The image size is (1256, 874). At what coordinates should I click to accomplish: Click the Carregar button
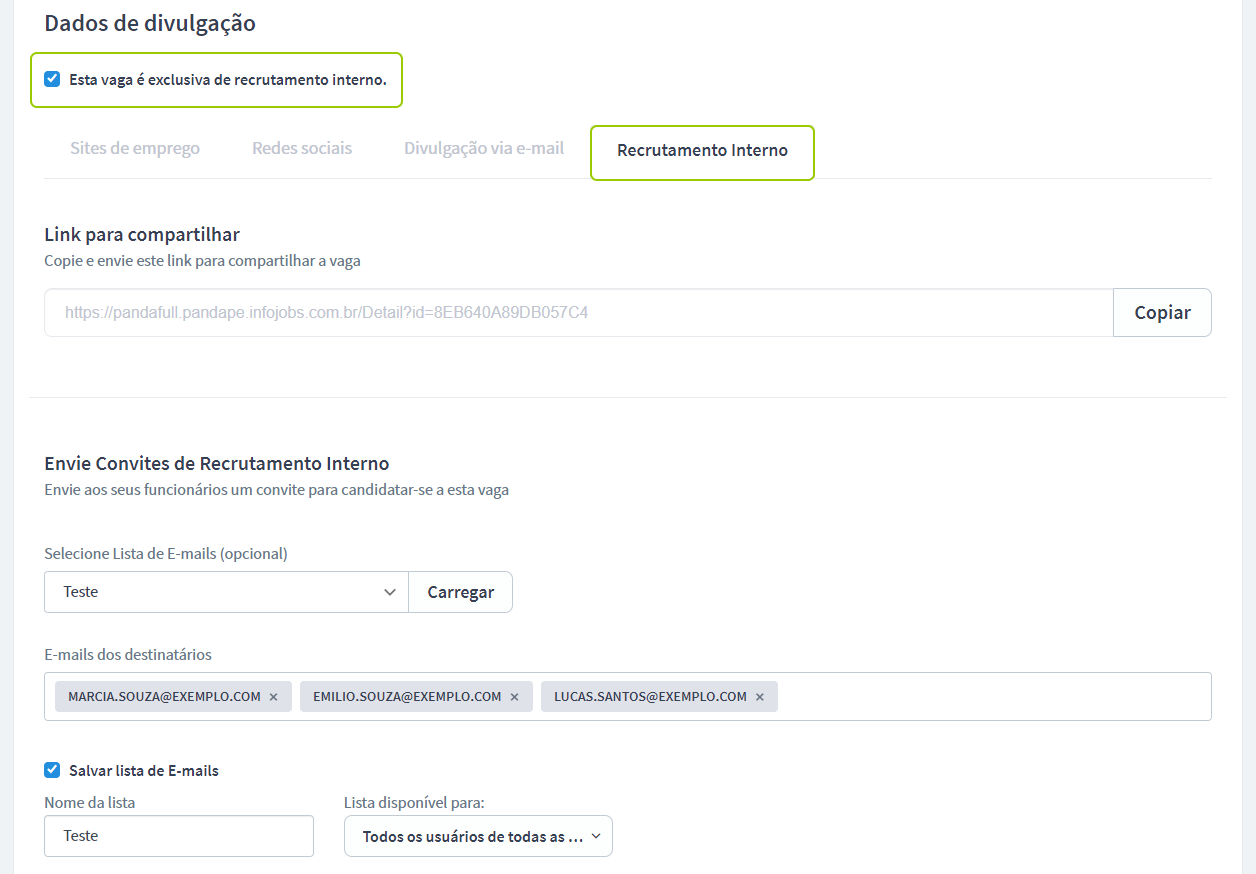(x=461, y=592)
